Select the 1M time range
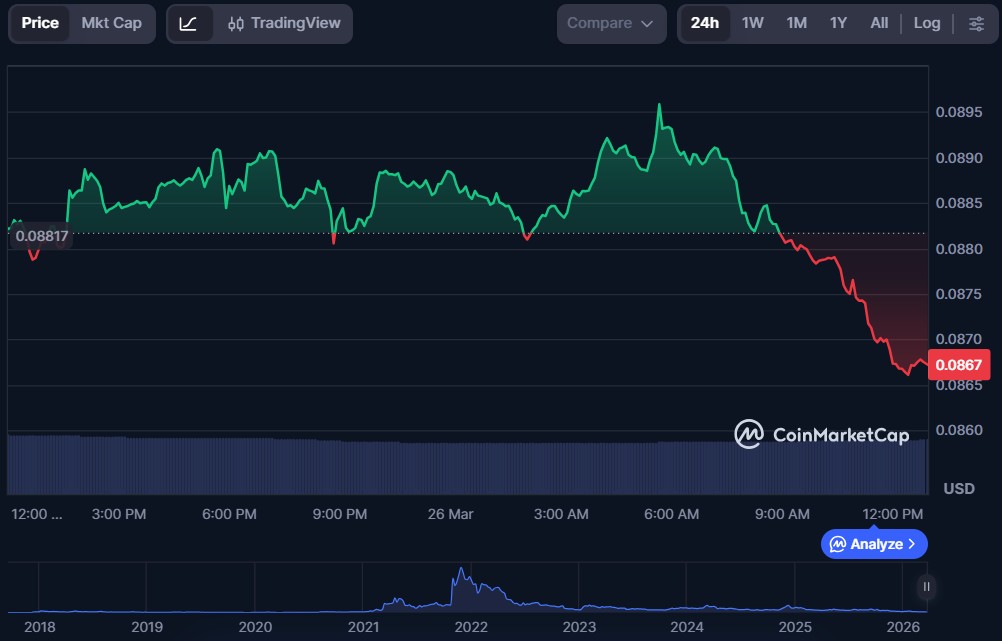The image size is (1002, 641). point(796,23)
